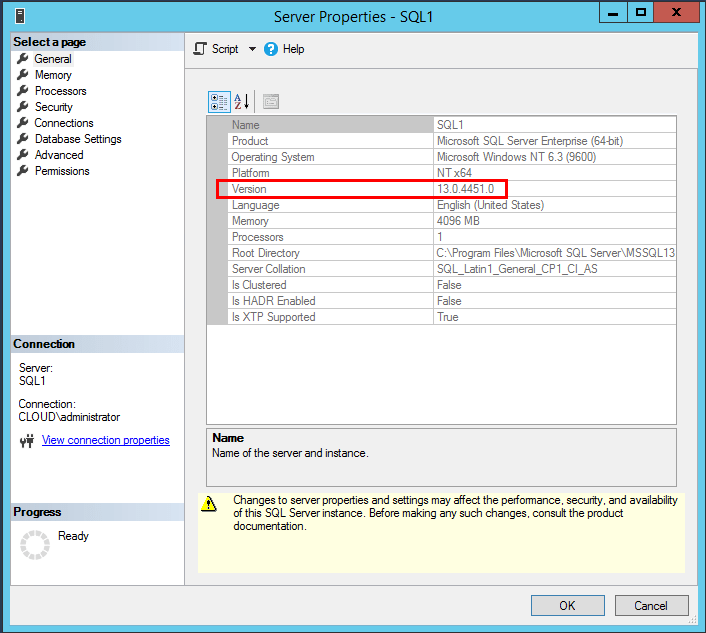The height and width of the screenshot is (633, 706).
Task: Click the blue Help question mark icon
Action: tap(271, 49)
